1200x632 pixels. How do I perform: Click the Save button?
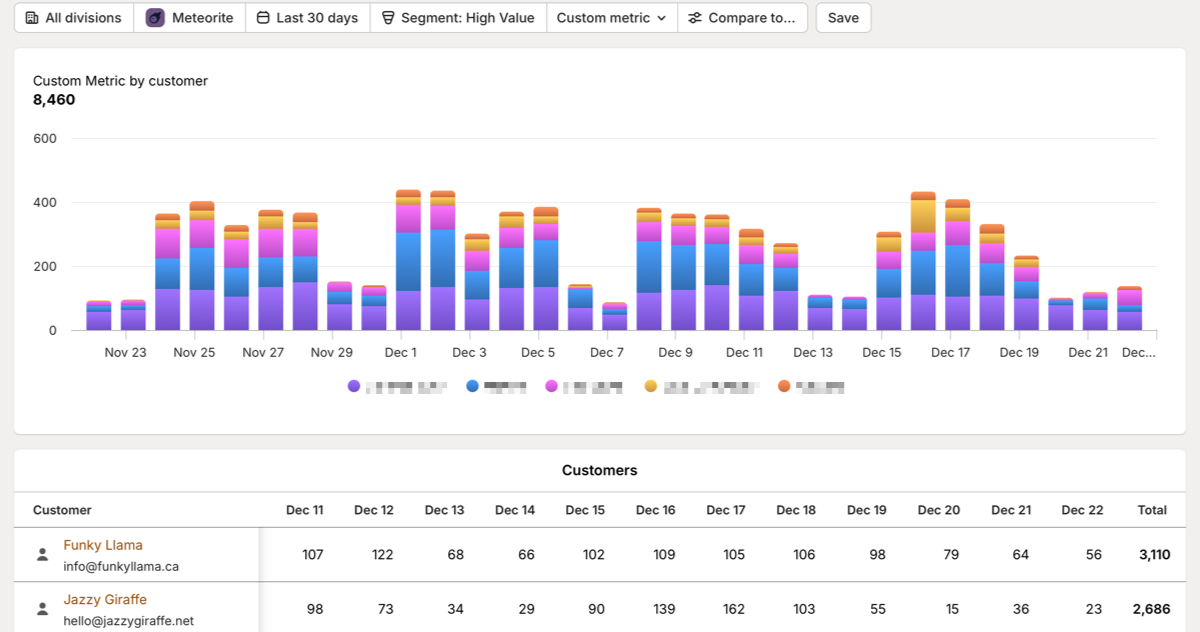point(843,17)
